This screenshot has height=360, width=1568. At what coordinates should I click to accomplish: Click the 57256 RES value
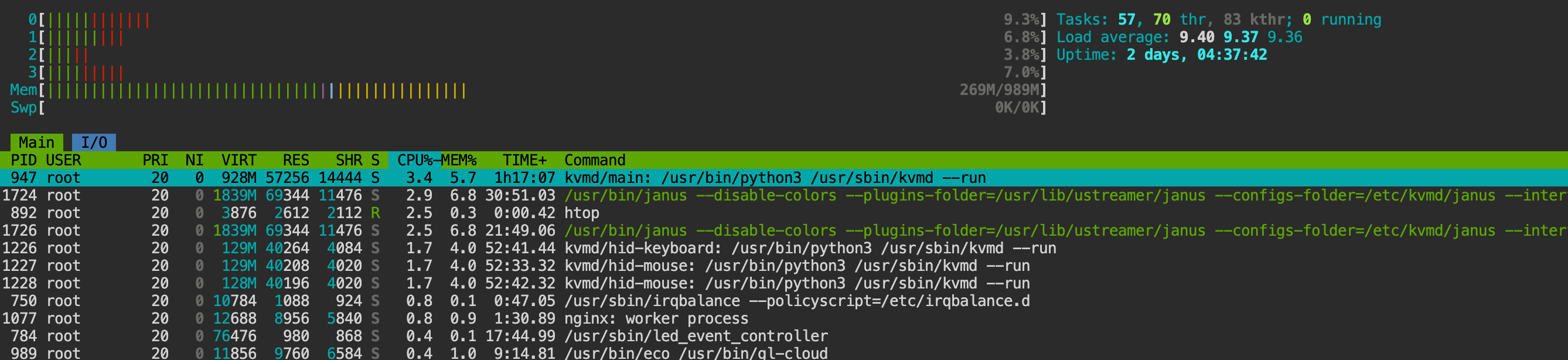287,178
